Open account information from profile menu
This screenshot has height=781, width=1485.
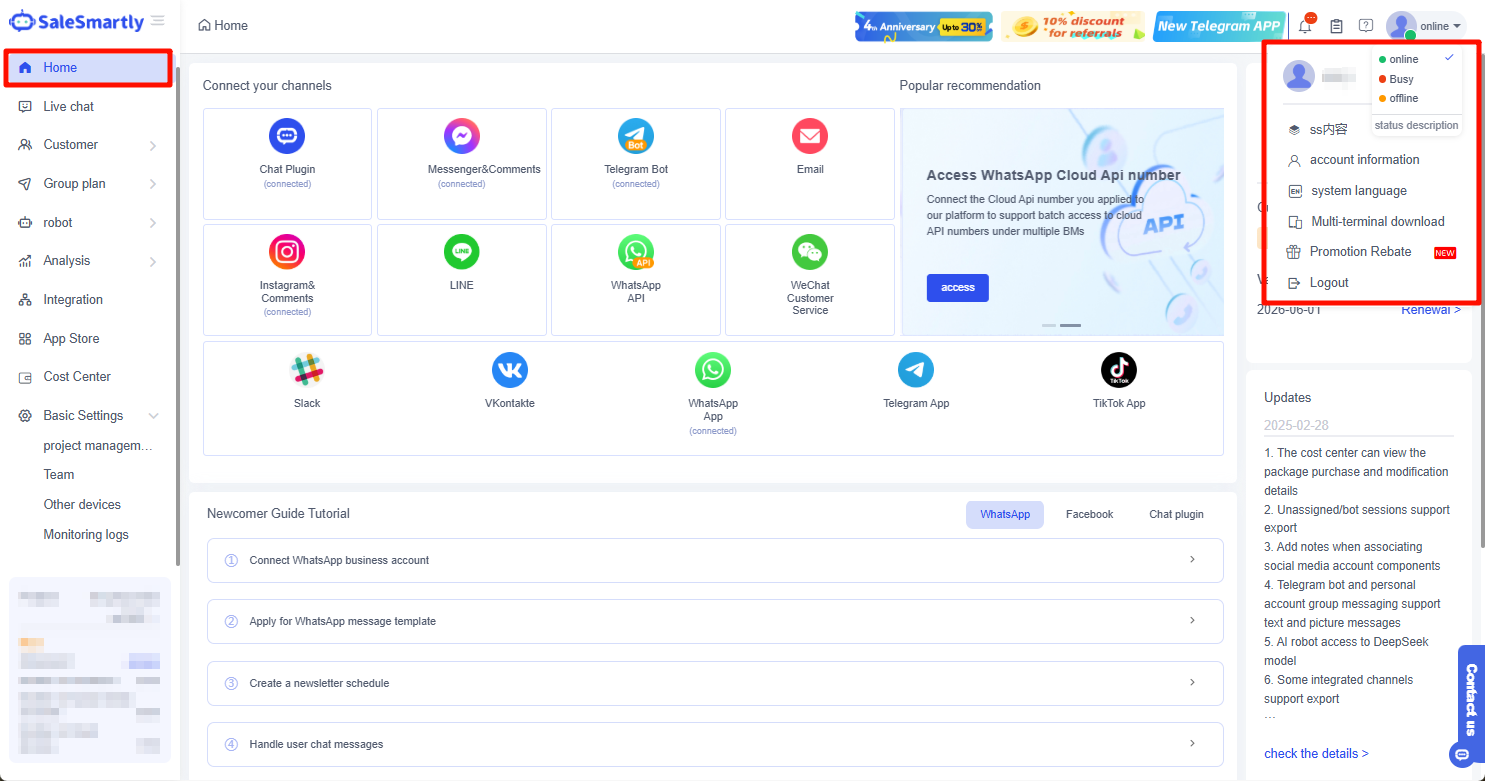coord(1365,160)
